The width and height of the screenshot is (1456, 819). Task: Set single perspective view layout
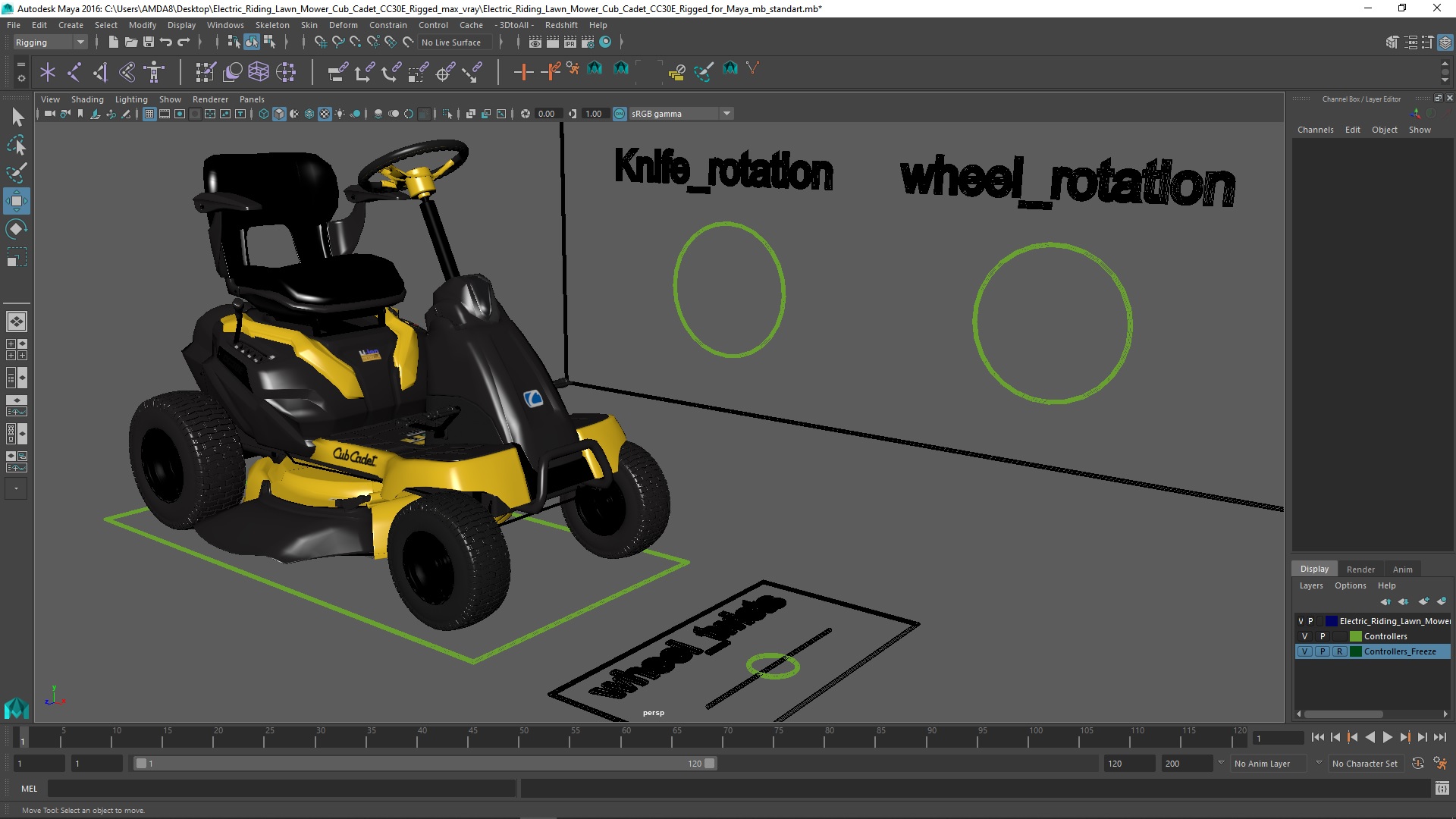(17, 322)
